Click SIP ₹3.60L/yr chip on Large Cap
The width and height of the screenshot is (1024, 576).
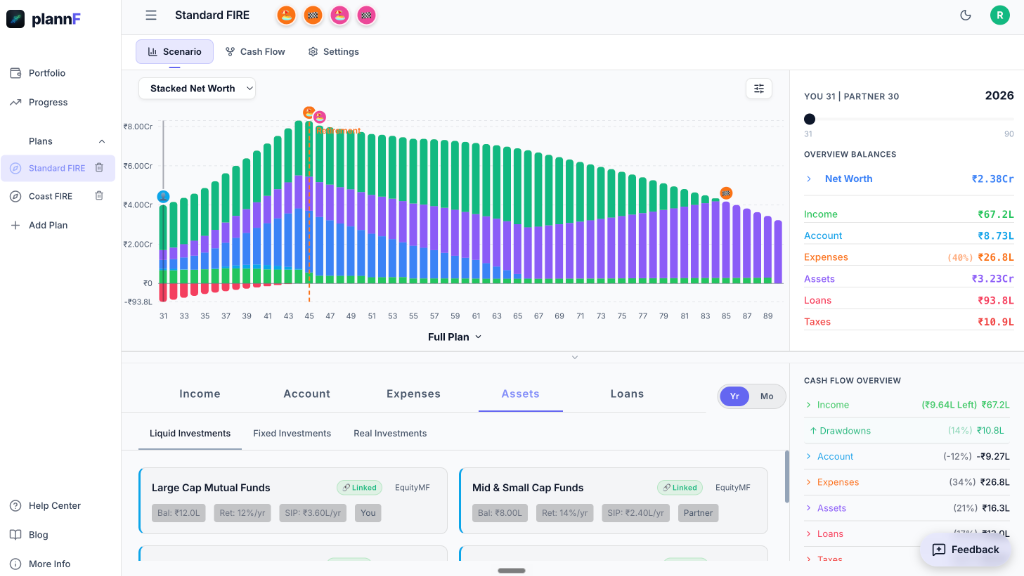pyautogui.click(x=313, y=513)
